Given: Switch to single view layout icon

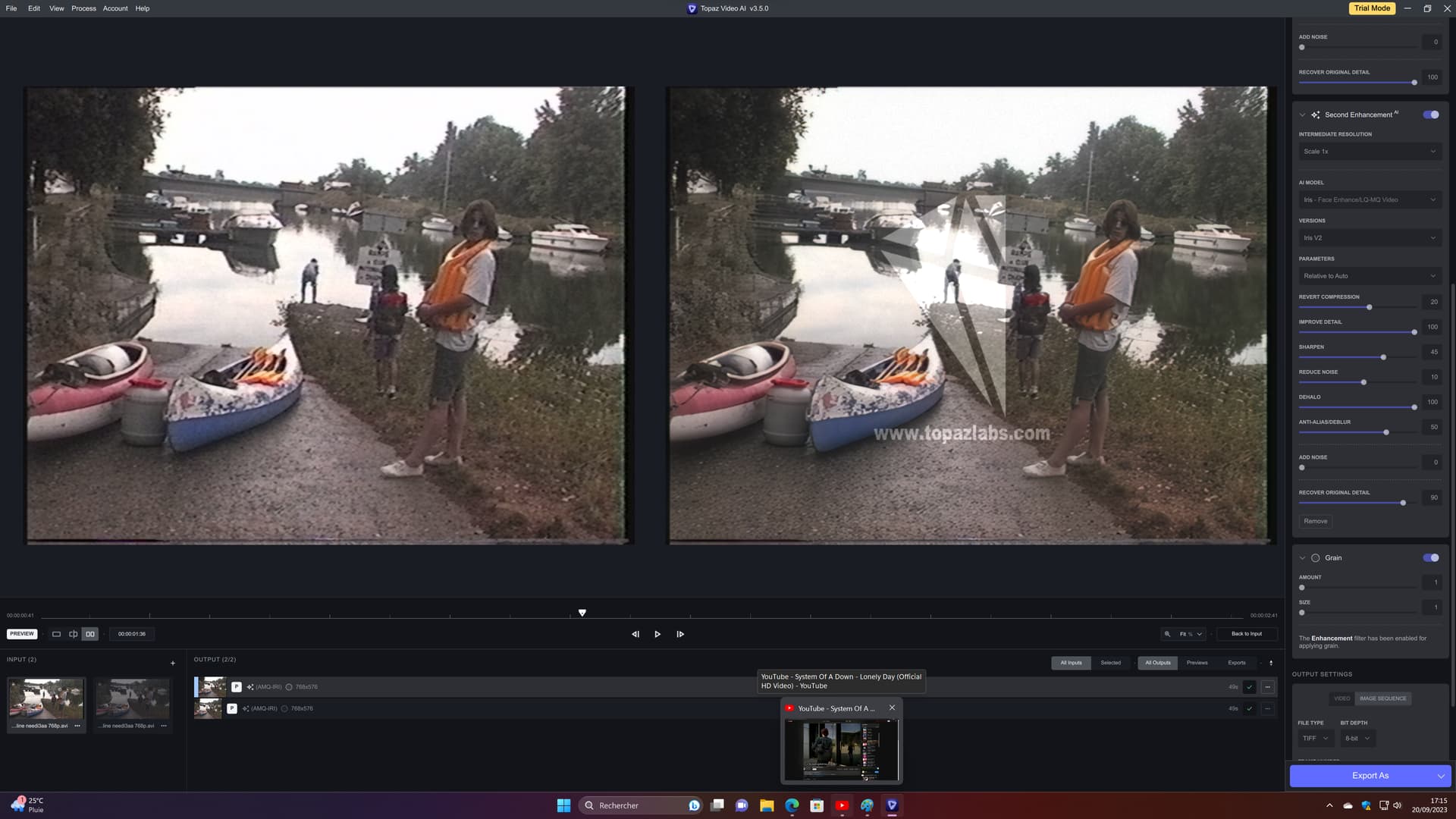Looking at the screenshot, I should tap(56, 634).
